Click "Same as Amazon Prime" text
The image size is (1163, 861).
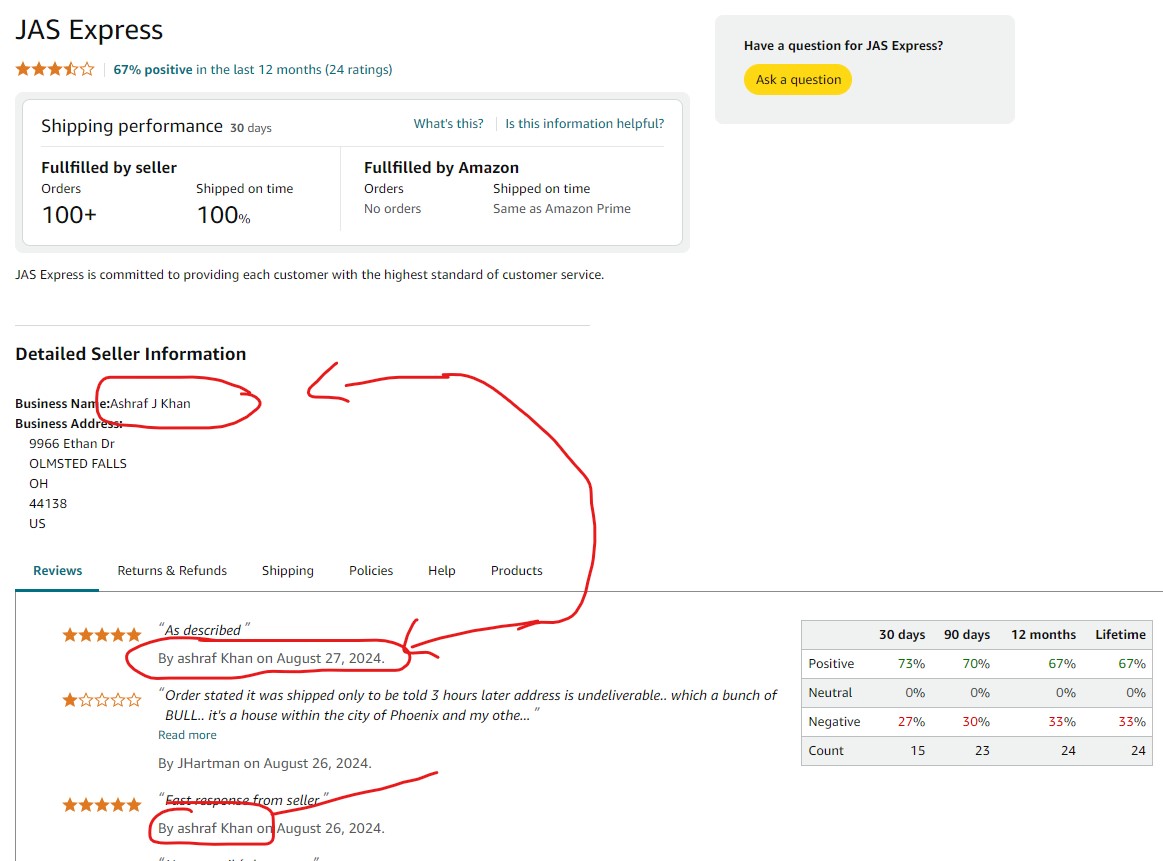tap(561, 209)
